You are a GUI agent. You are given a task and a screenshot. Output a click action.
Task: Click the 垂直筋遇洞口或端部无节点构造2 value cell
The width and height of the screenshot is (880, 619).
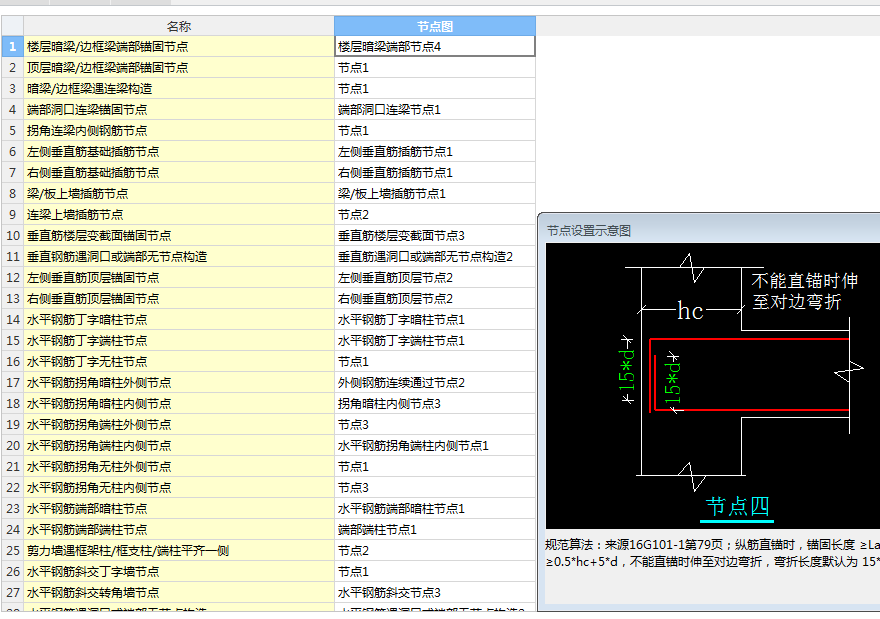435,256
